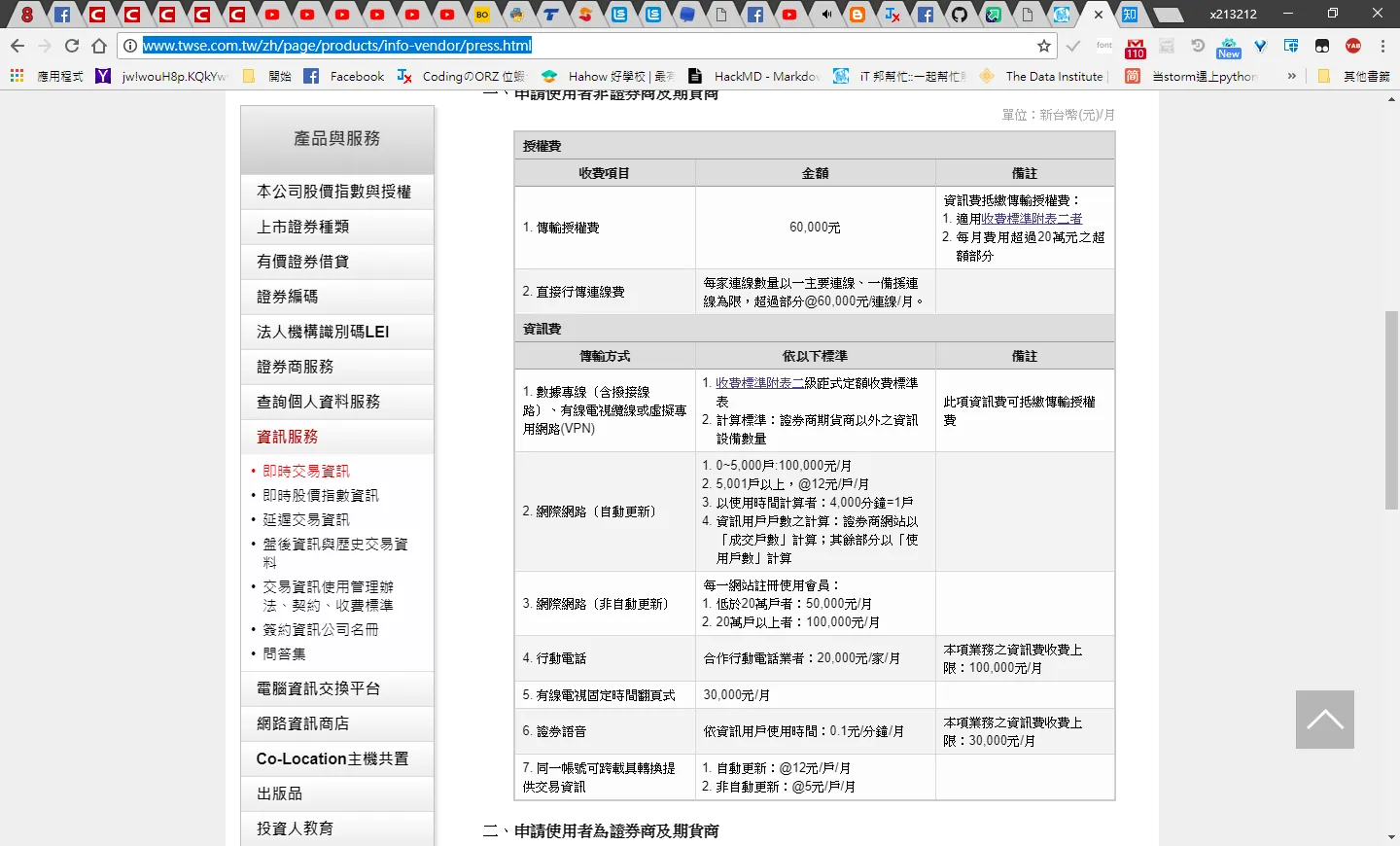The image size is (1400, 846).
Task: Open the 延遲交易資訊 sub-item
Action: (305, 519)
